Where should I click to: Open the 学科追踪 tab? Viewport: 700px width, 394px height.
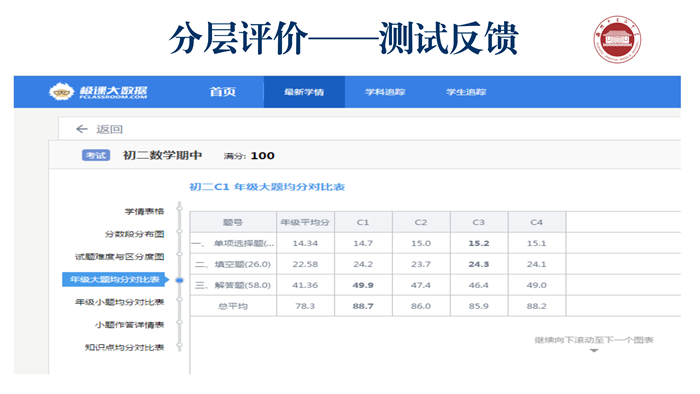385,92
